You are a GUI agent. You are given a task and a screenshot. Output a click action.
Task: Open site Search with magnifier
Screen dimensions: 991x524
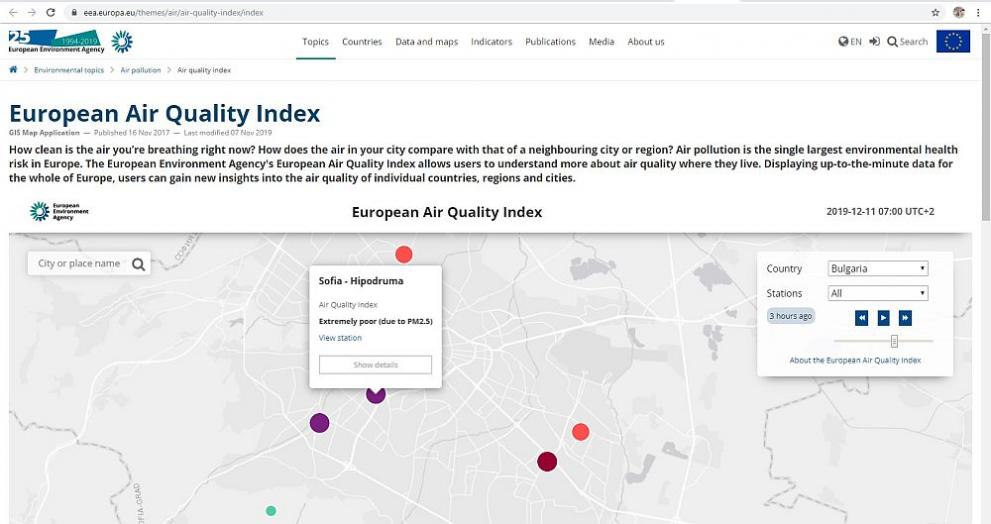click(908, 42)
